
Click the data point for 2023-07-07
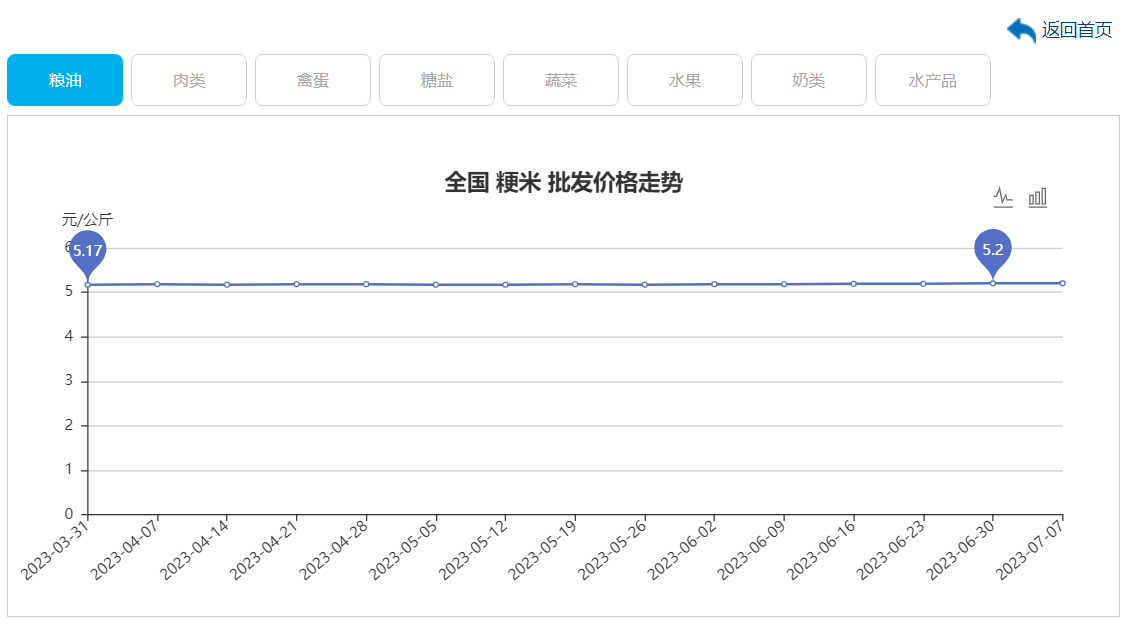tap(1062, 283)
